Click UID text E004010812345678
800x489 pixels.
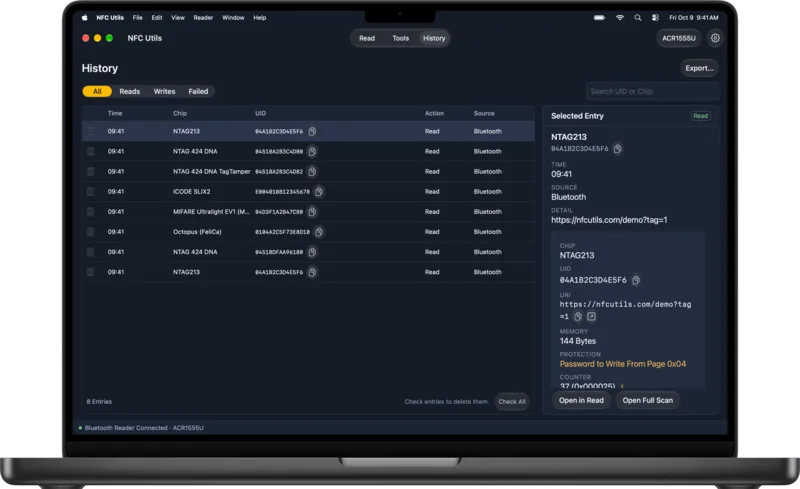click(282, 191)
